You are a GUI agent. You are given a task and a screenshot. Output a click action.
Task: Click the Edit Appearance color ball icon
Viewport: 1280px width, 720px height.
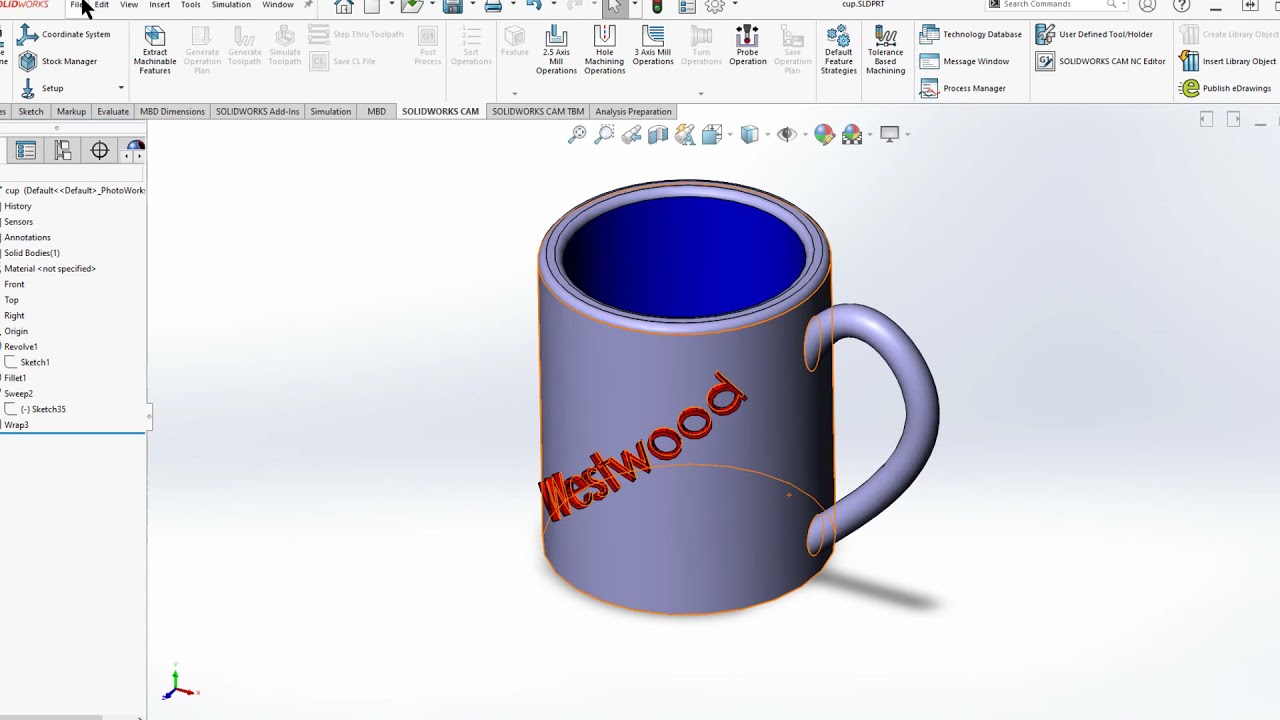[x=824, y=134]
